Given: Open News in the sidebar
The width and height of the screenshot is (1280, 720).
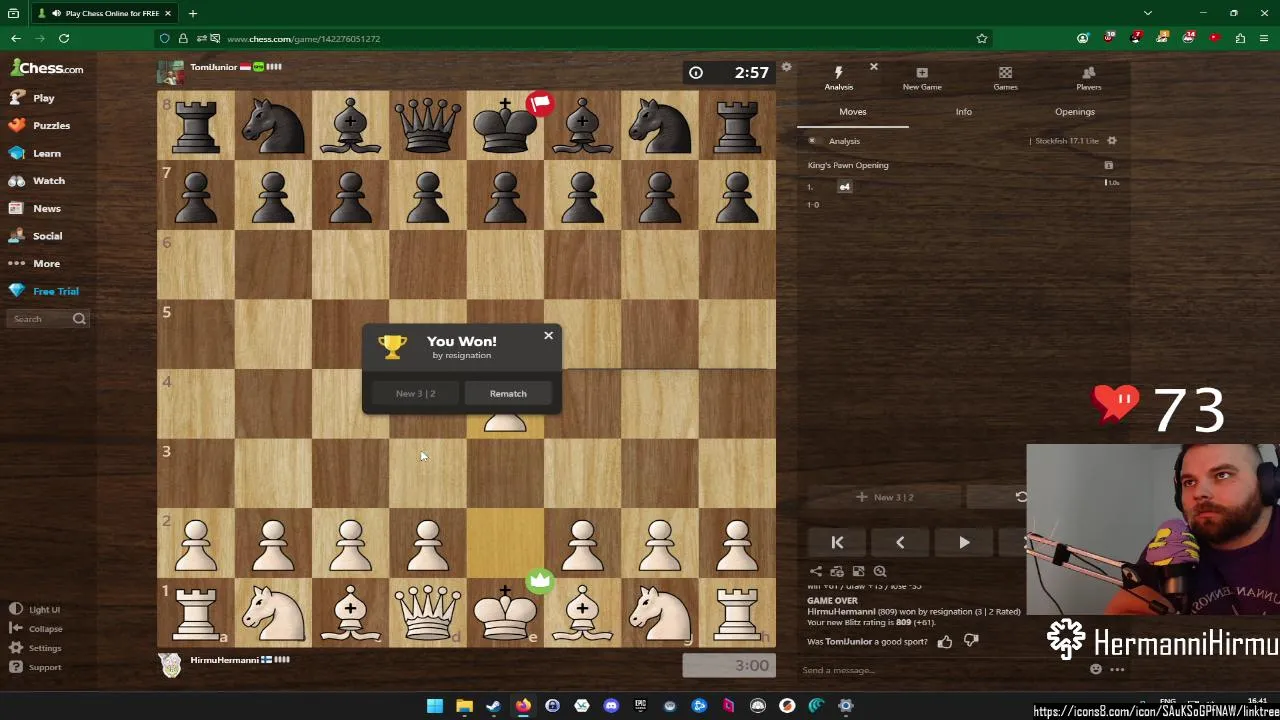Looking at the screenshot, I should tap(35, 208).
